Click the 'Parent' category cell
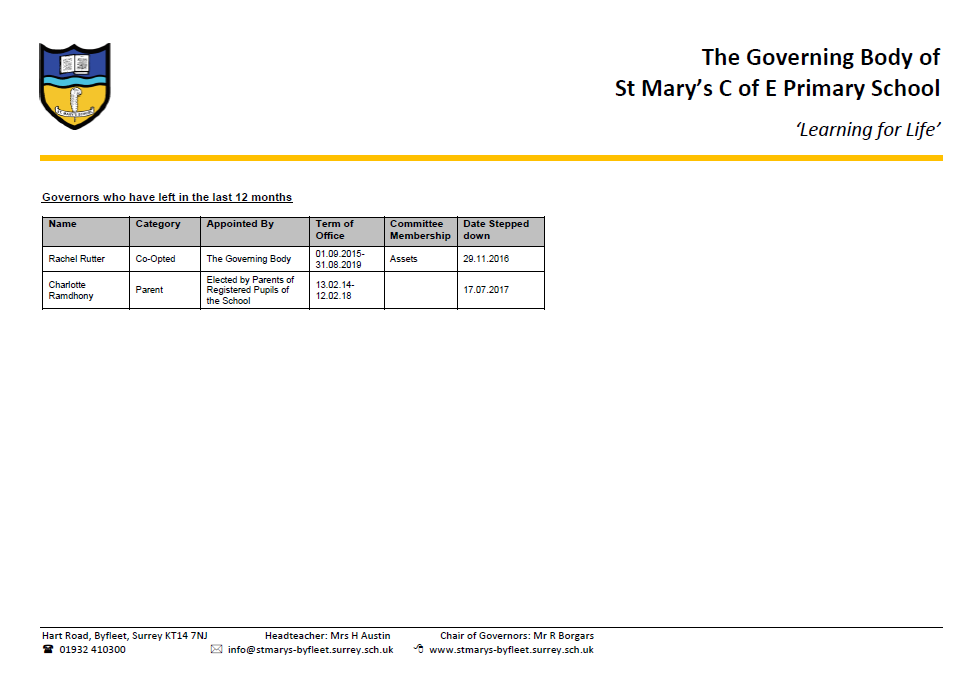 165,290
